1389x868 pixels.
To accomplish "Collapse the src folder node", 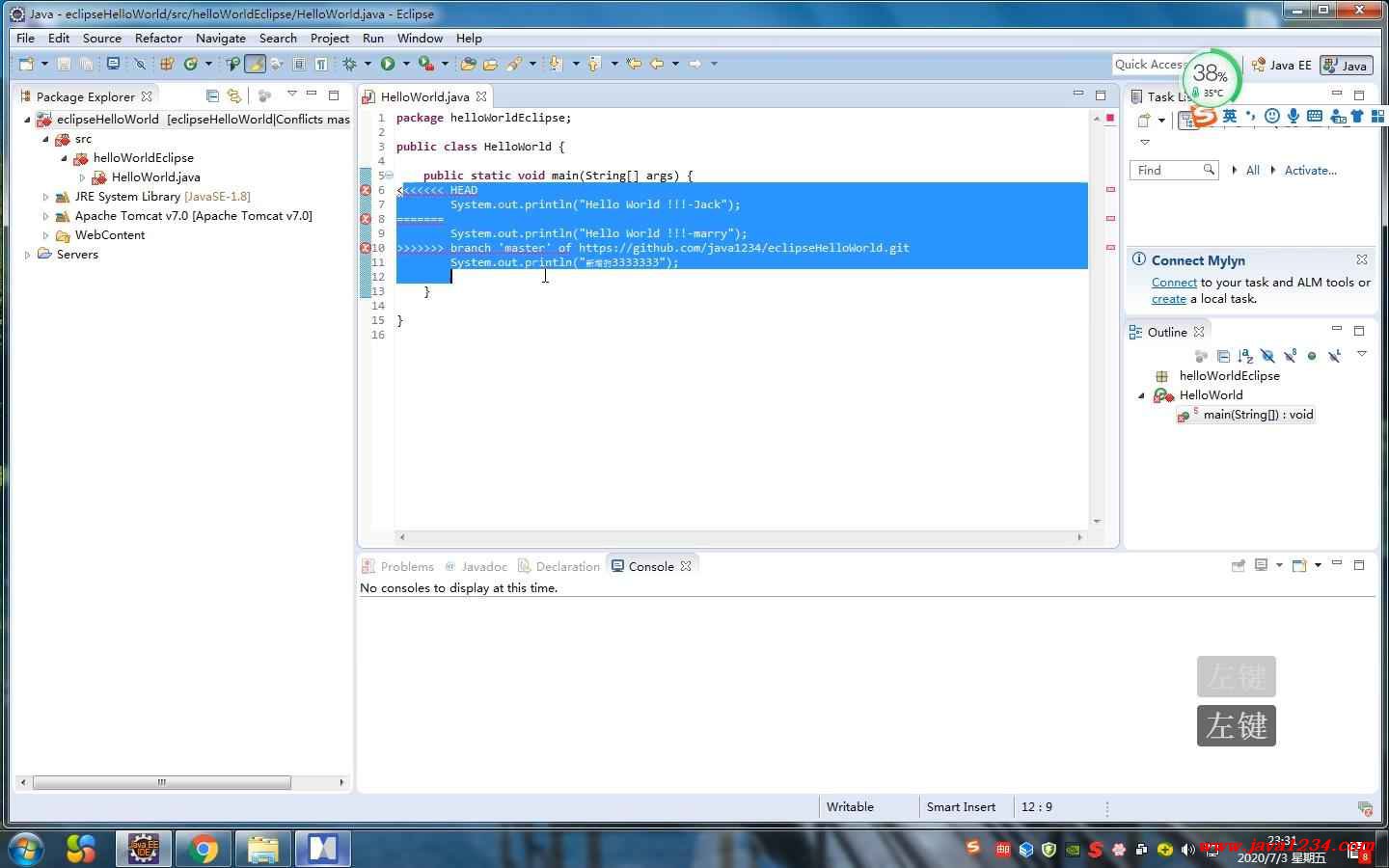I will point(45,139).
